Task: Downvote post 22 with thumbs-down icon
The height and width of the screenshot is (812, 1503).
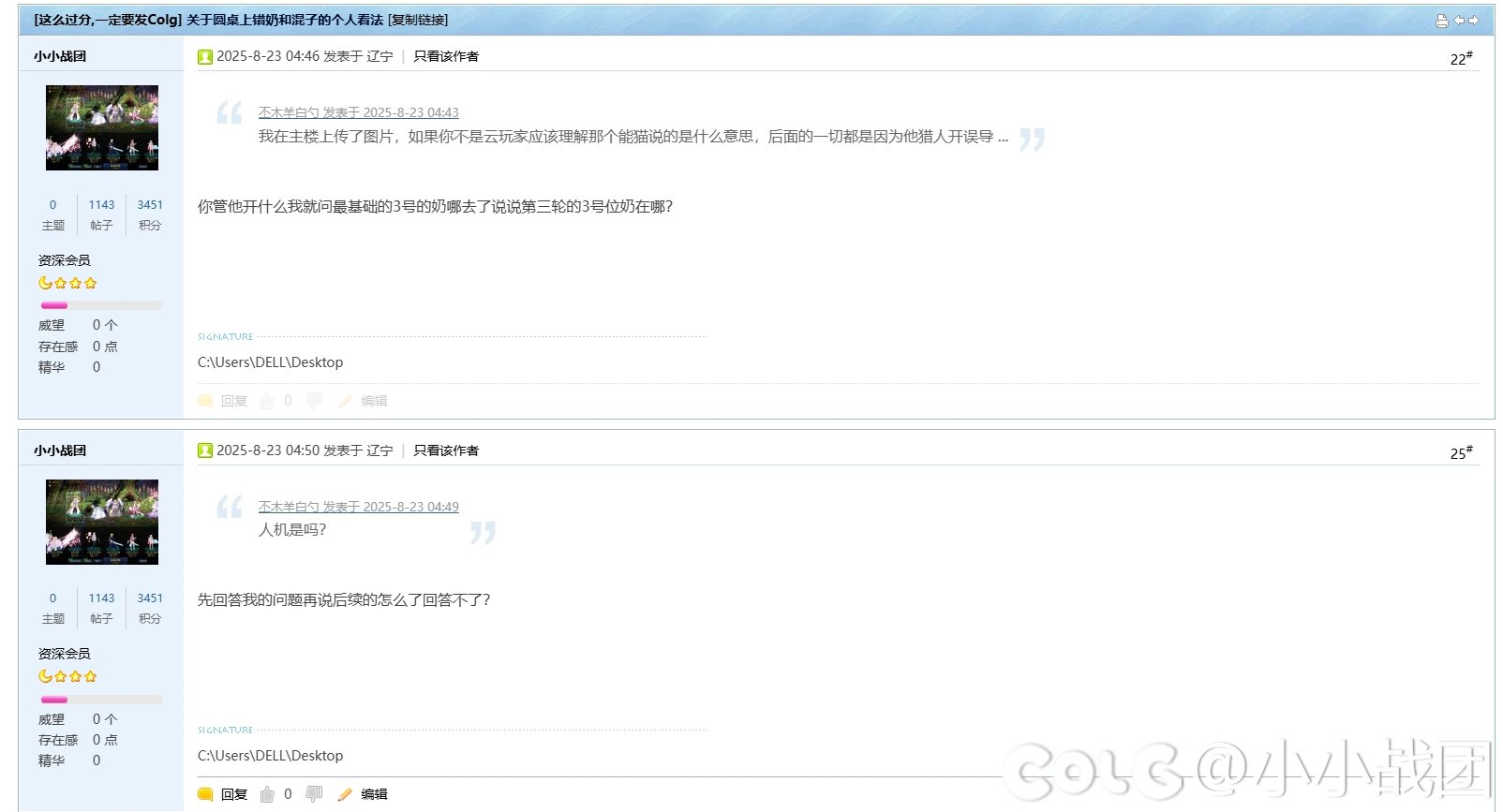Action: click(314, 401)
